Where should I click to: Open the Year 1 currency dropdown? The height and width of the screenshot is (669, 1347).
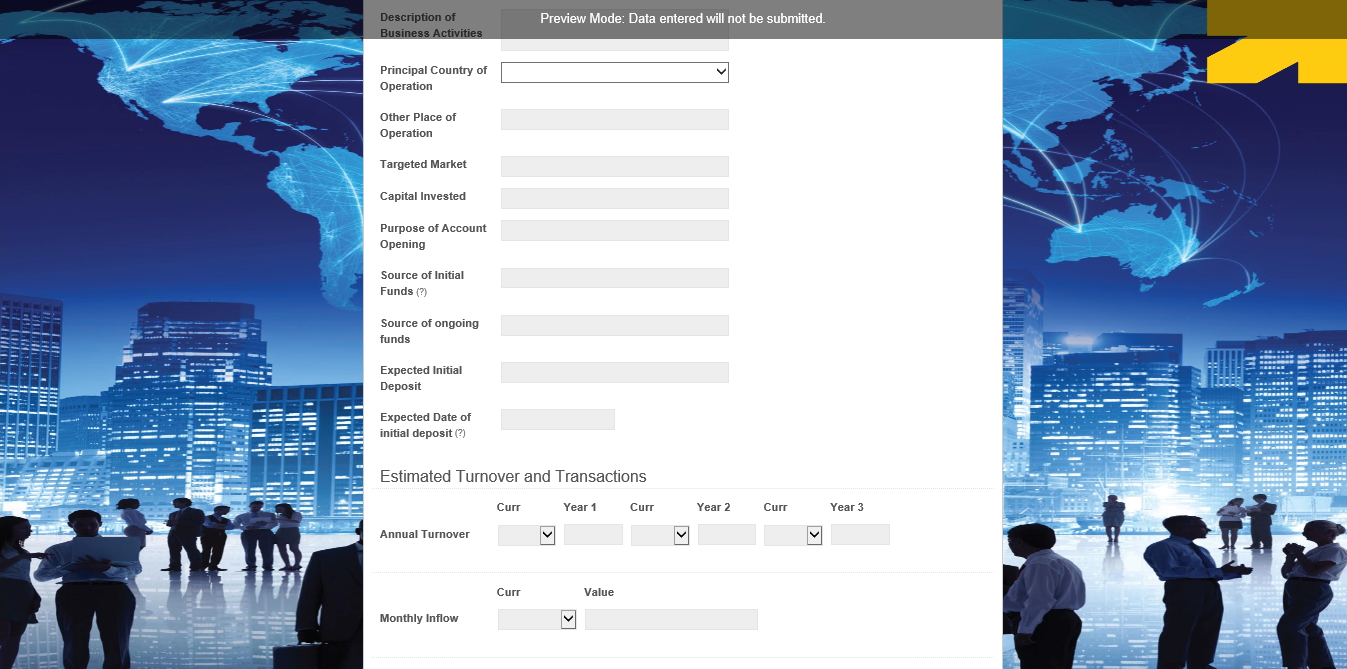[x=526, y=535]
